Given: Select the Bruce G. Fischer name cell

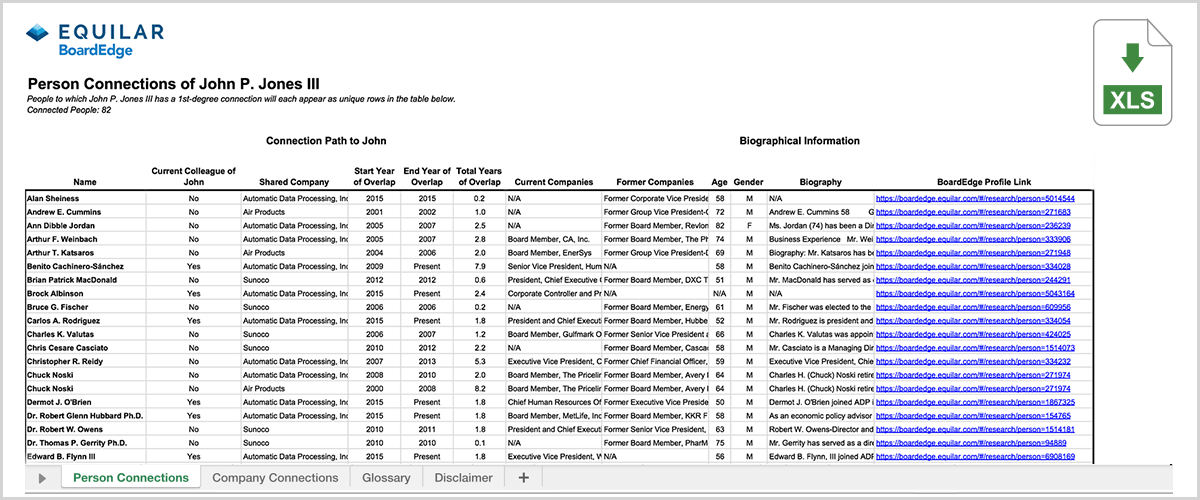Looking at the screenshot, I should (85, 308).
